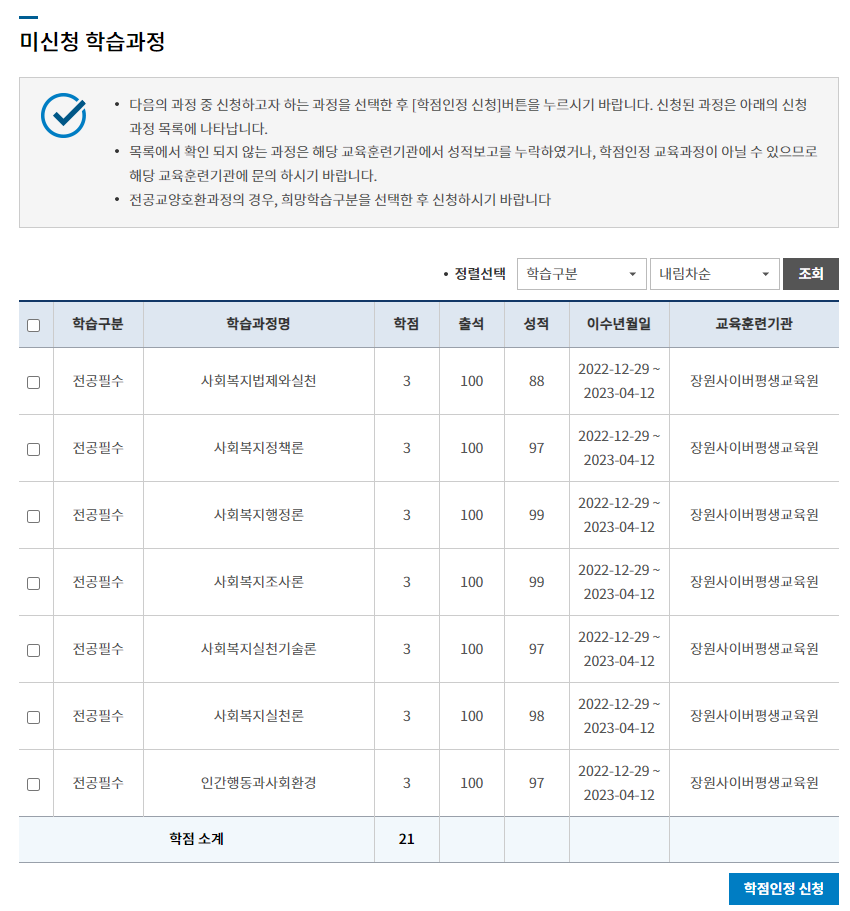
Task: Click the 학점 소계 total value 21
Action: (406, 839)
